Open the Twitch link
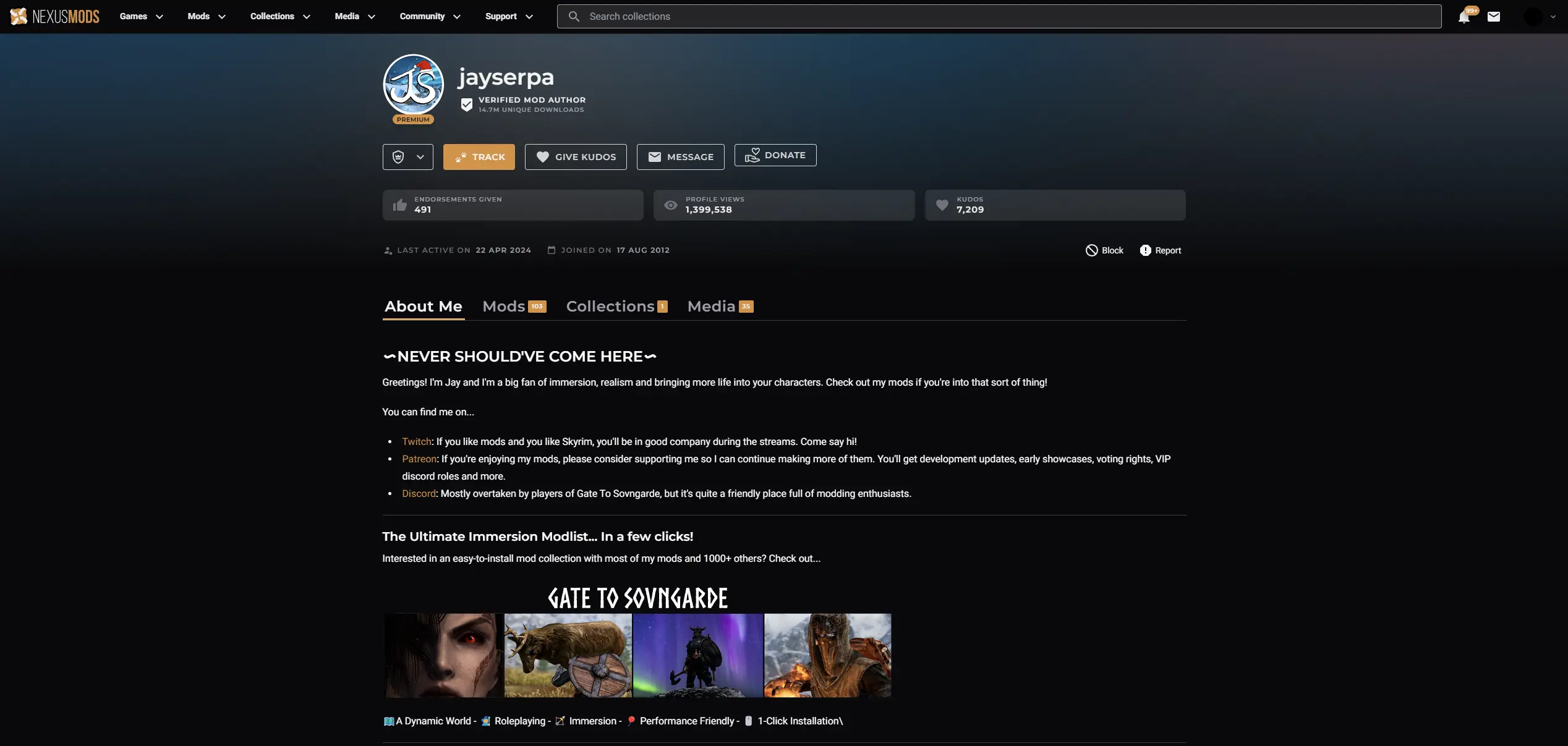Image resolution: width=1568 pixels, height=746 pixels. pos(417,442)
